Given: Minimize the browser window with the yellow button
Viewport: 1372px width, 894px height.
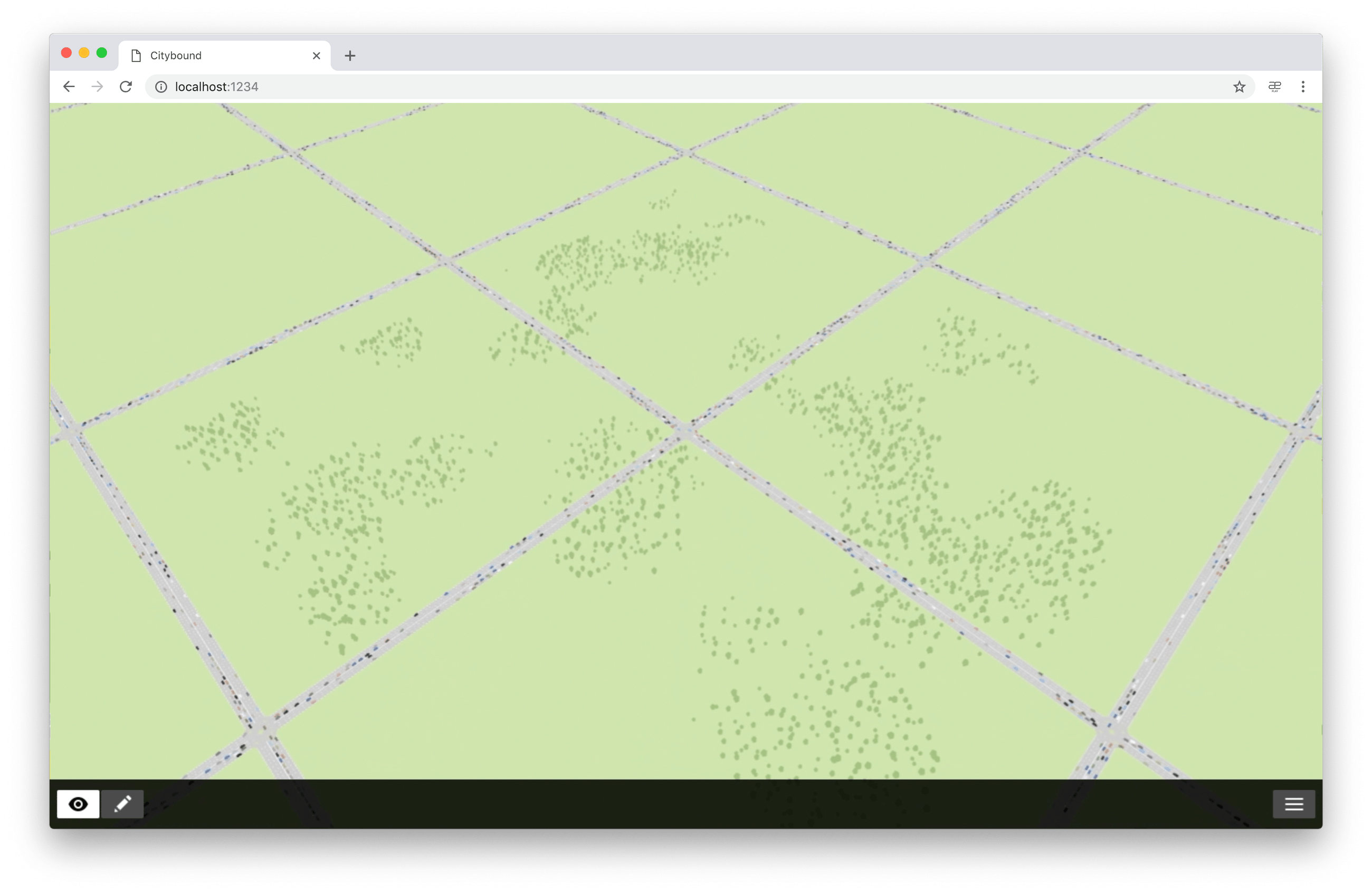Looking at the screenshot, I should (x=84, y=53).
